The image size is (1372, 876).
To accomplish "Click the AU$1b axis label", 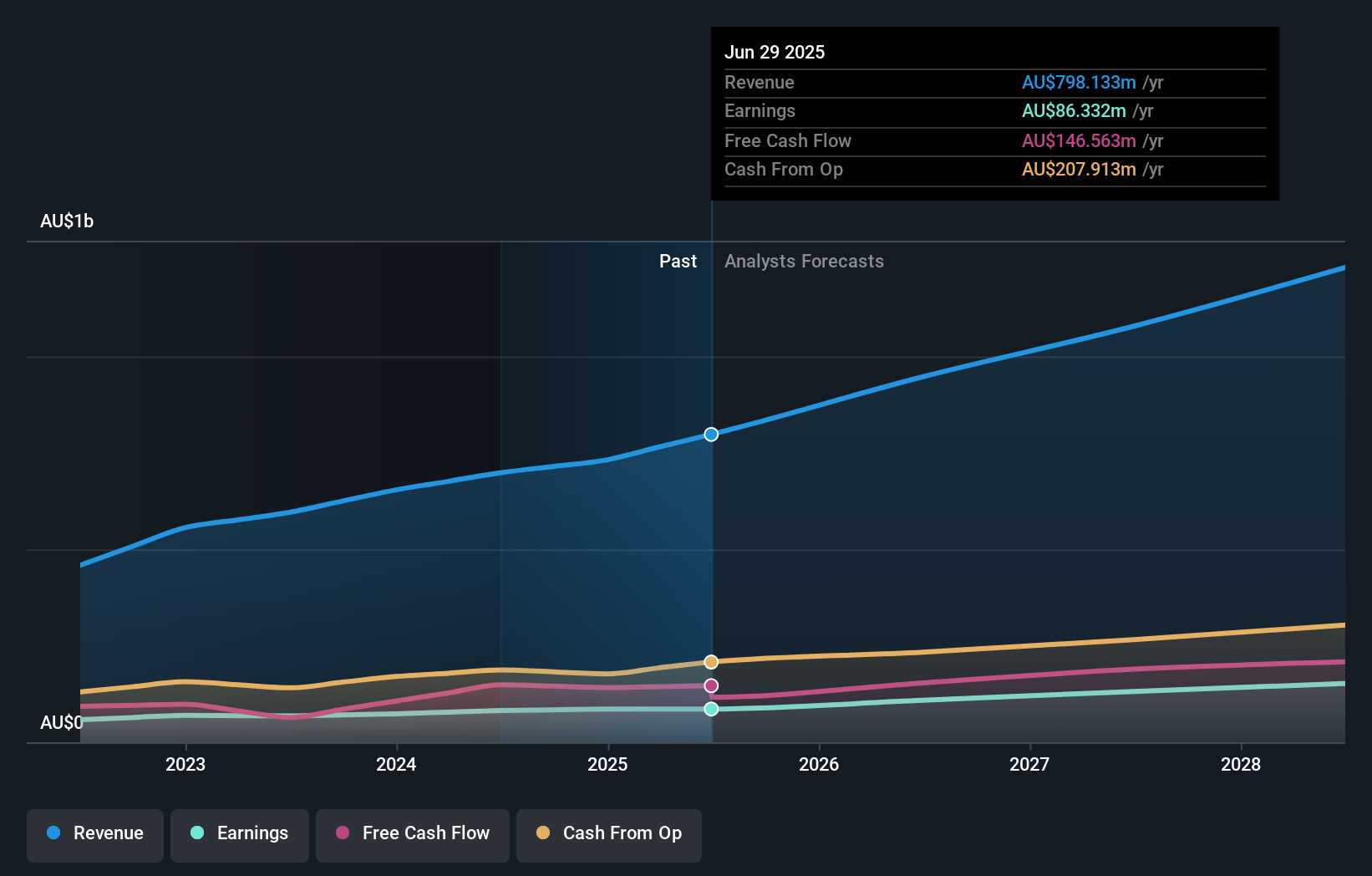I will coord(67,221).
